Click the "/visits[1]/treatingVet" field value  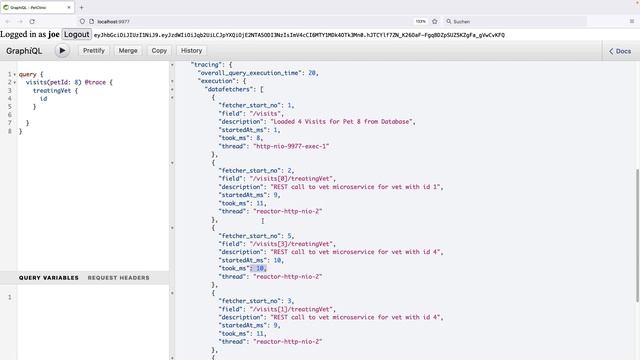tap(292, 309)
